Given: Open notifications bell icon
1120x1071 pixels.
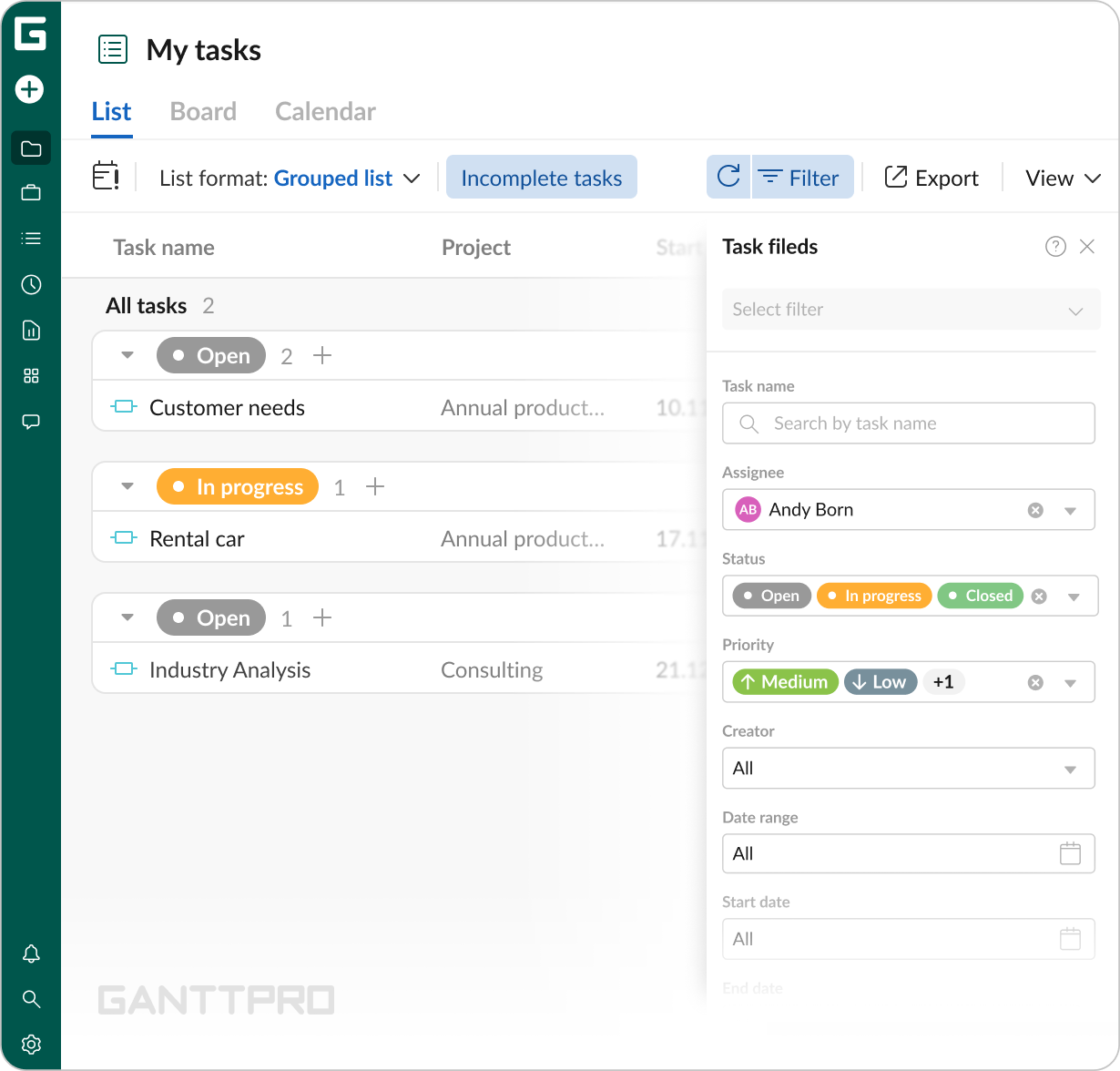Looking at the screenshot, I should coord(31,954).
